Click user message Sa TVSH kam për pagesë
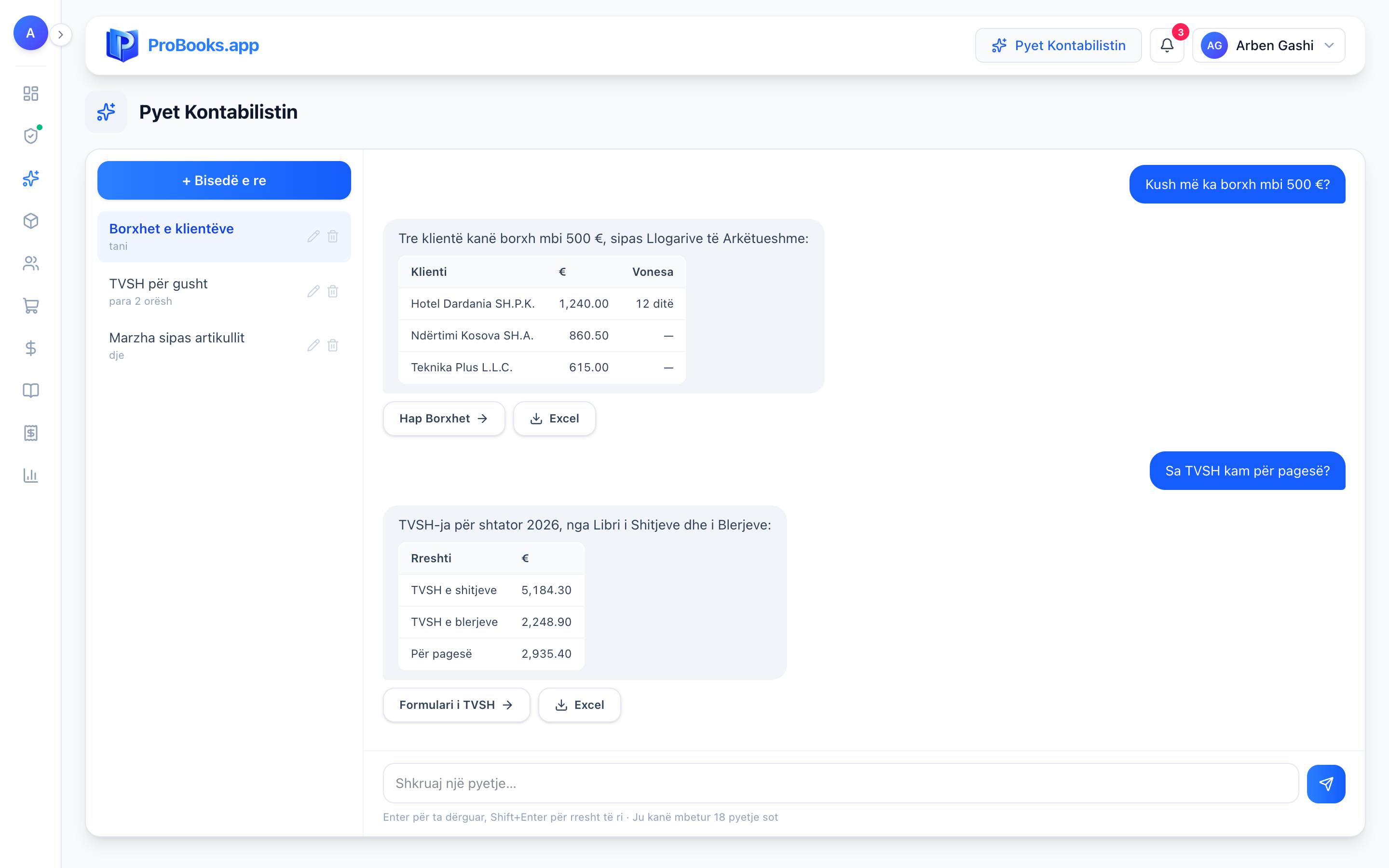 (x=1247, y=471)
